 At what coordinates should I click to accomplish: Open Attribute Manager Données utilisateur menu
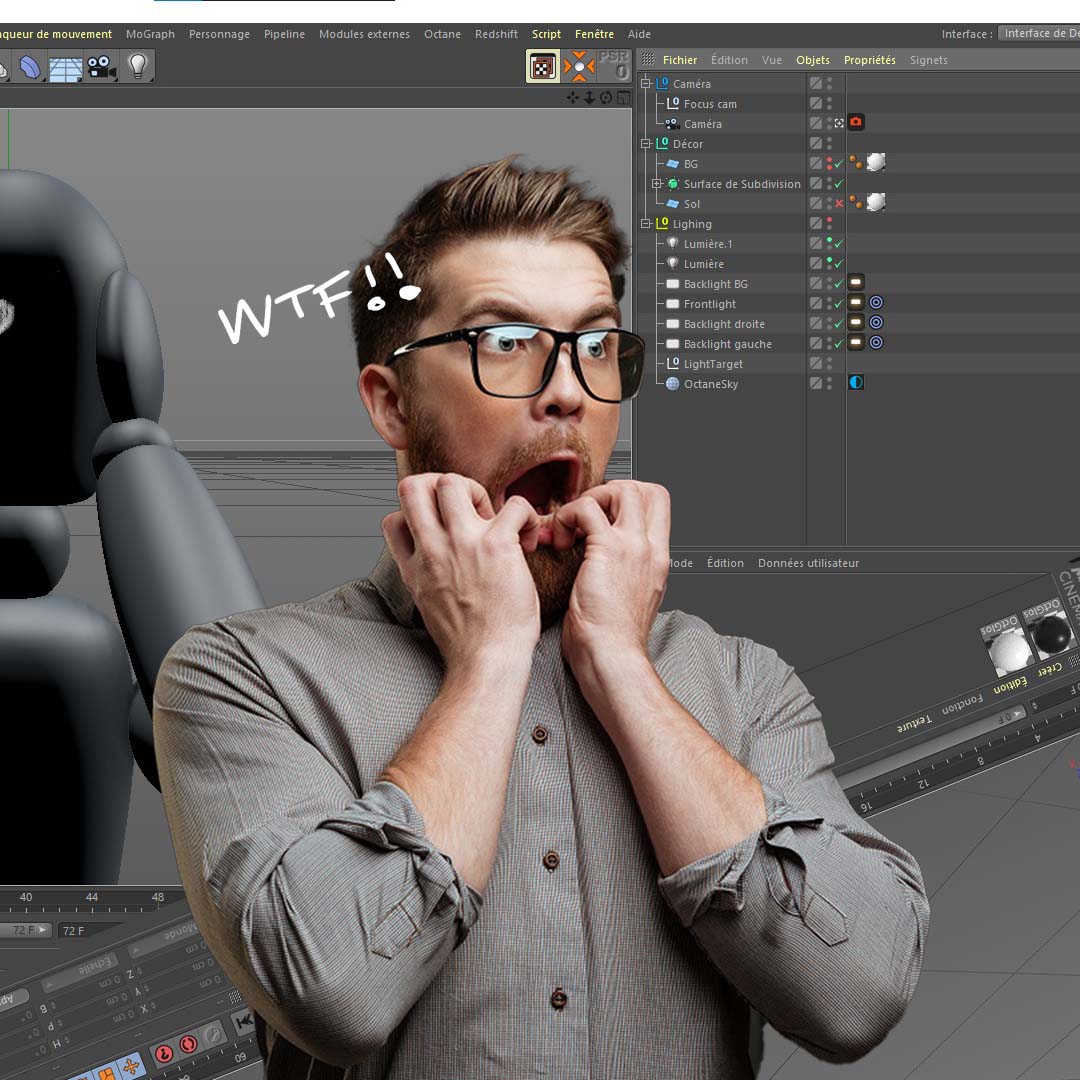[808, 563]
